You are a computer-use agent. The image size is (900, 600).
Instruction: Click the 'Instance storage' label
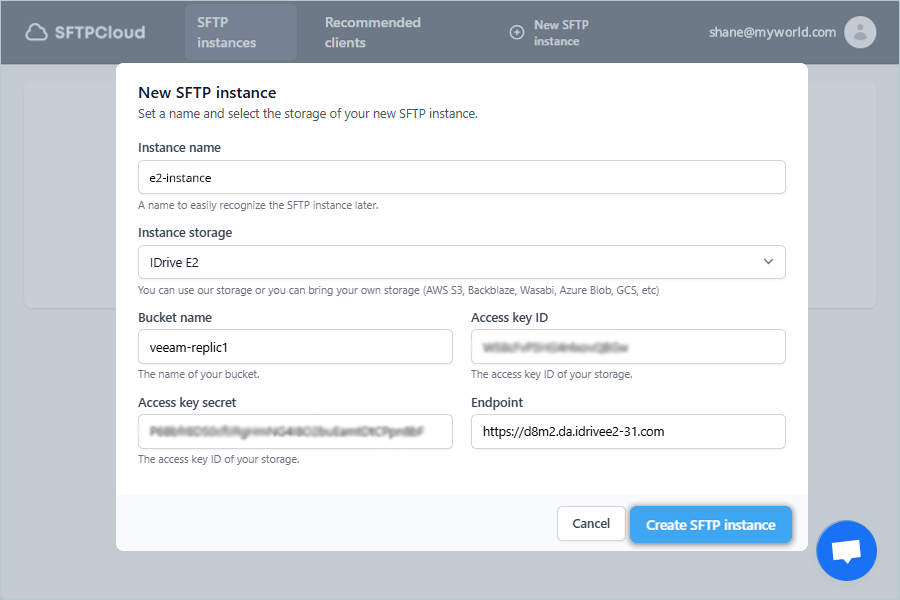(x=185, y=233)
